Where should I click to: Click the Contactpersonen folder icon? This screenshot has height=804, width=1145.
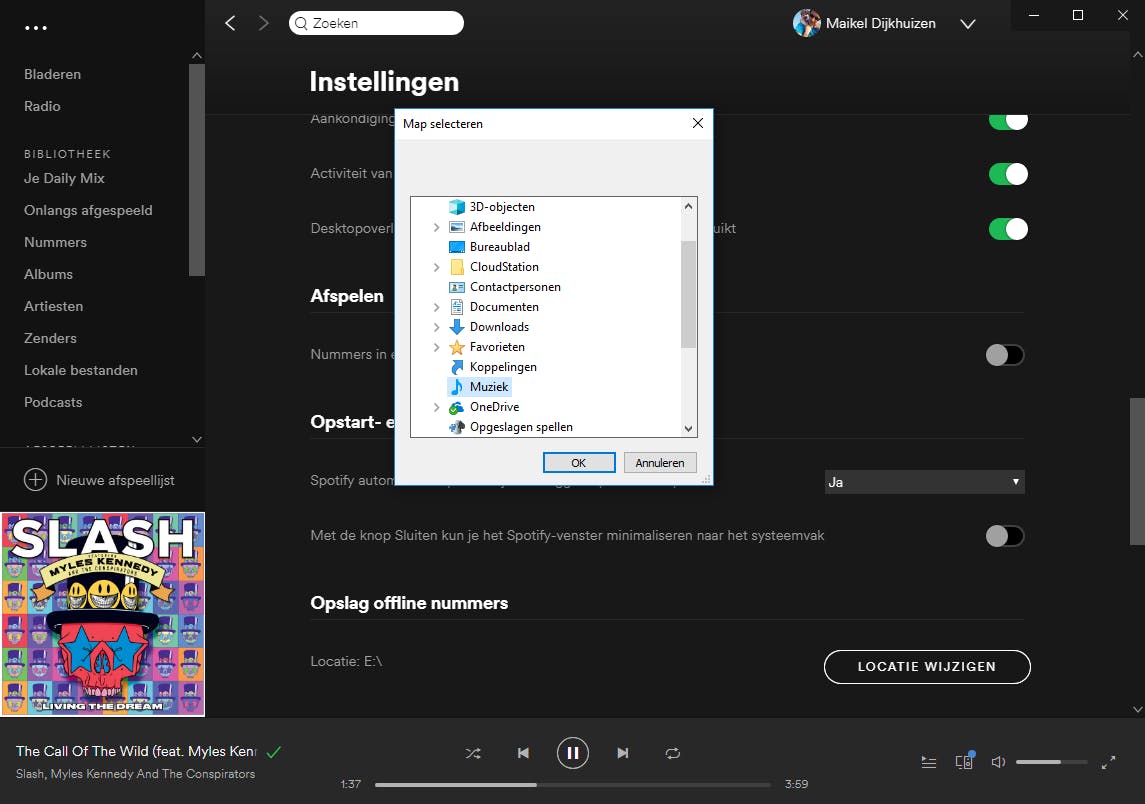(457, 287)
